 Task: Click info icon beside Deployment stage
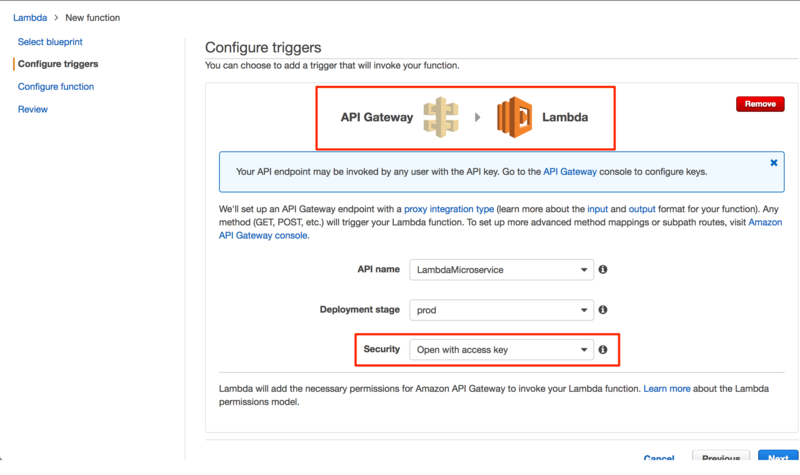coord(603,310)
